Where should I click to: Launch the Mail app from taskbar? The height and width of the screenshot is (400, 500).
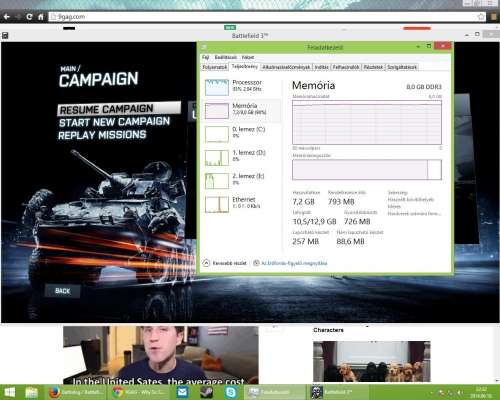point(182,392)
